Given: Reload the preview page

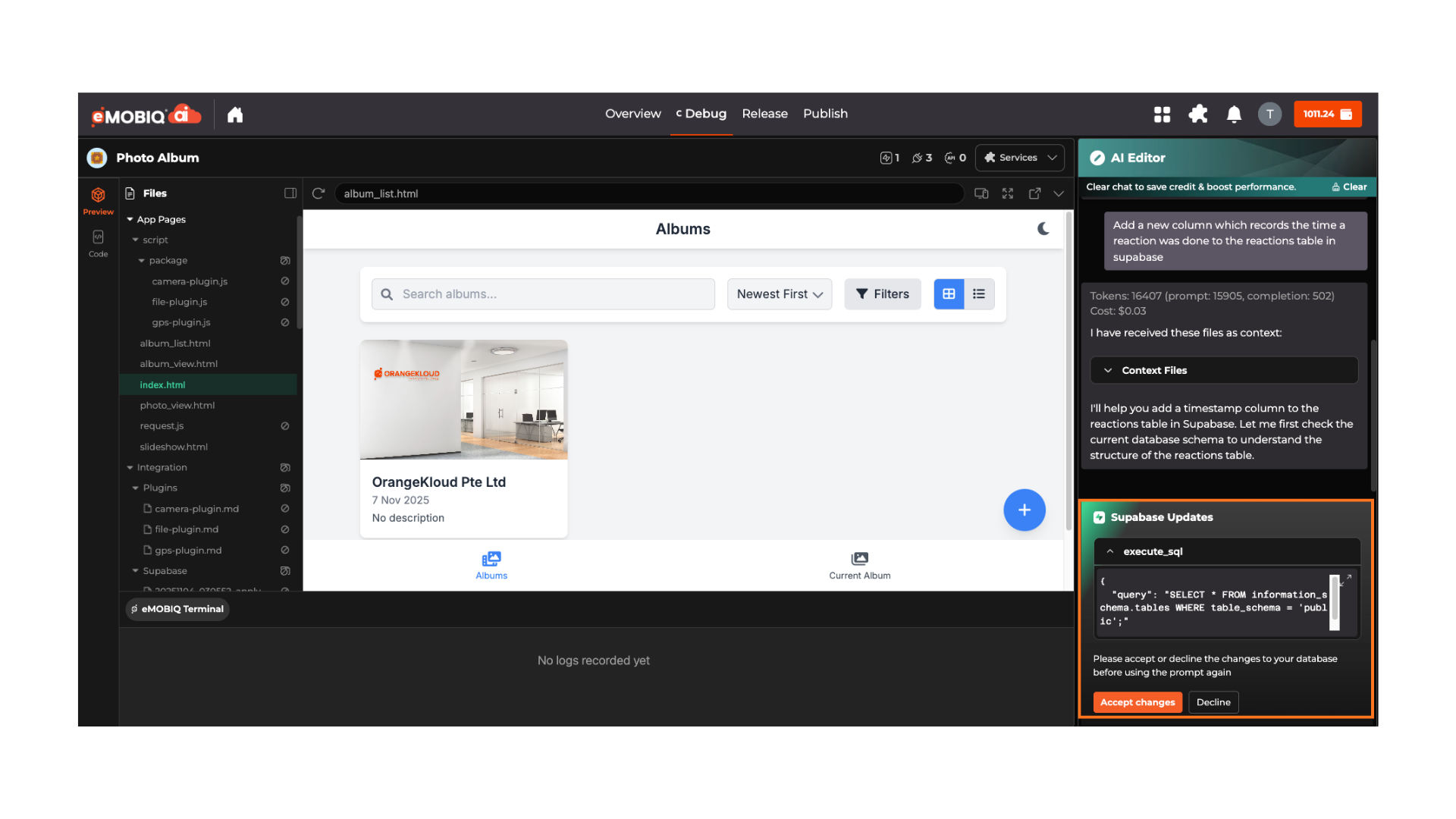Looking at the screenshot, I should [318, 193].
